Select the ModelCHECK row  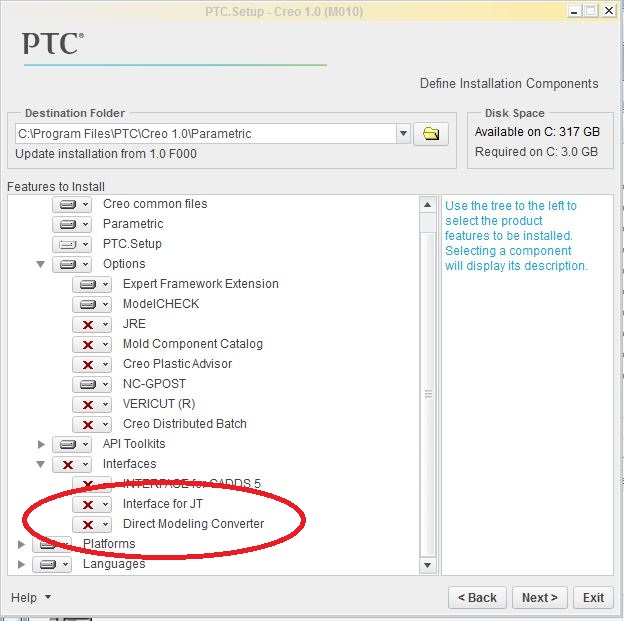pyautogui.click(x=161, y=304)
